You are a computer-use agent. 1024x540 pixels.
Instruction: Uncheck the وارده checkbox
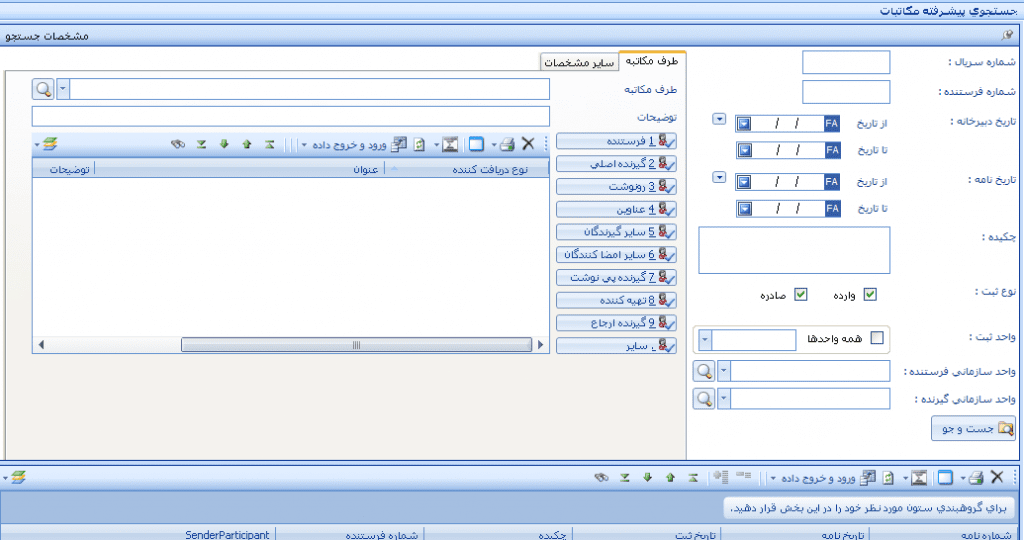[870, 294]
